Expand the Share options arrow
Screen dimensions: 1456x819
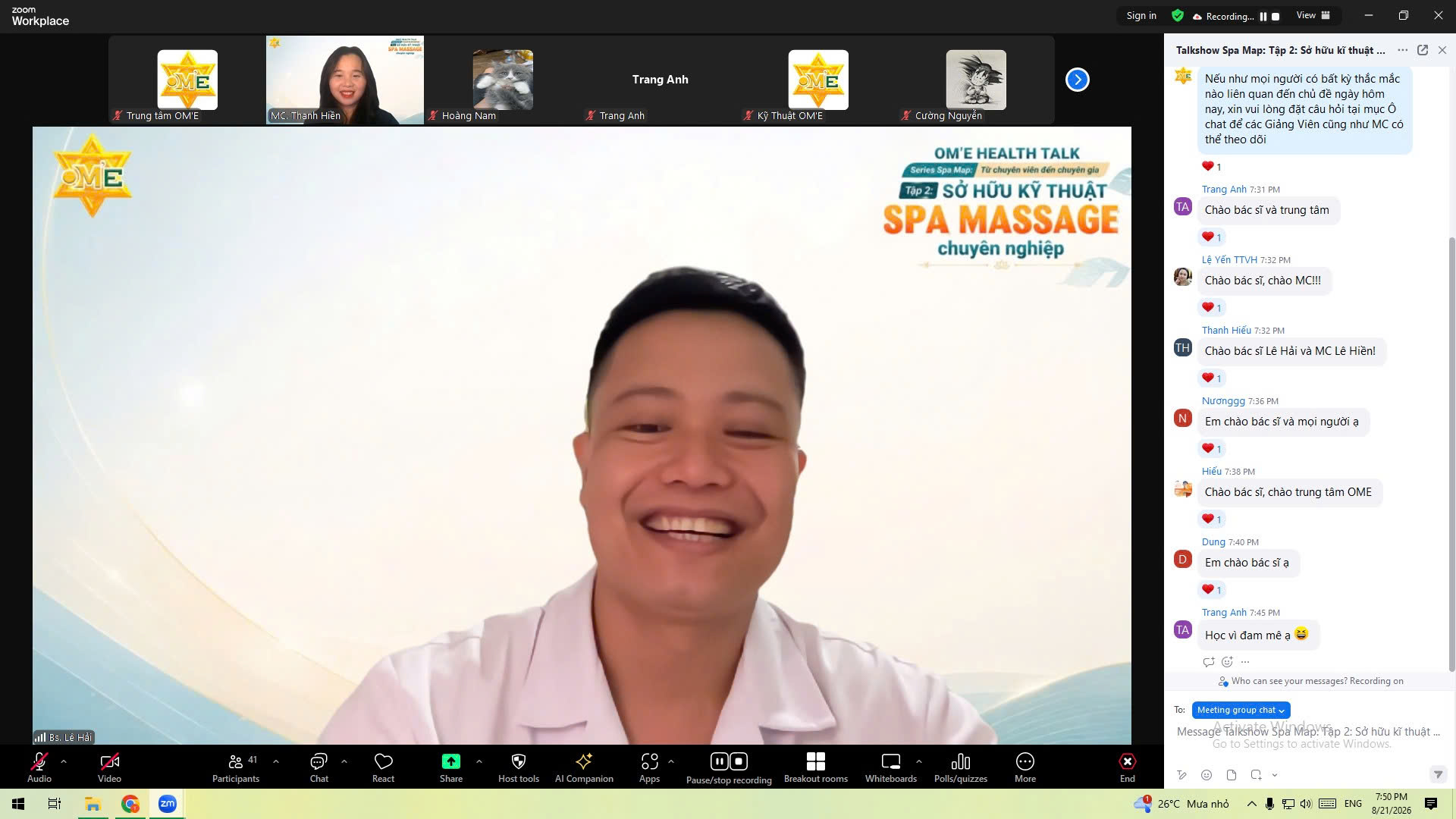click(479, 761)
